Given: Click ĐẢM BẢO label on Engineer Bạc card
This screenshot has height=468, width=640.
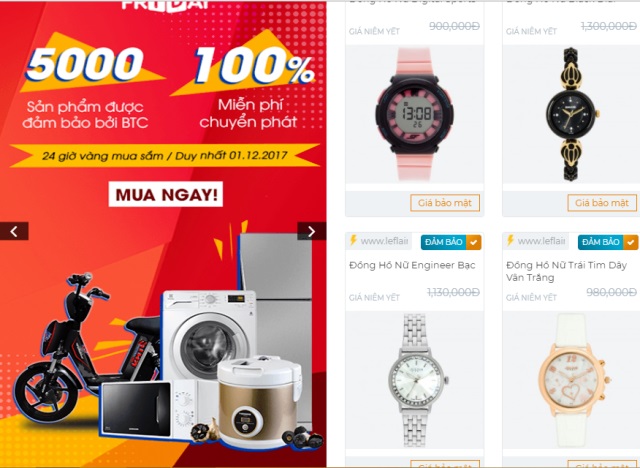Looking at the screenshot, I should click(x=444, y=242).
